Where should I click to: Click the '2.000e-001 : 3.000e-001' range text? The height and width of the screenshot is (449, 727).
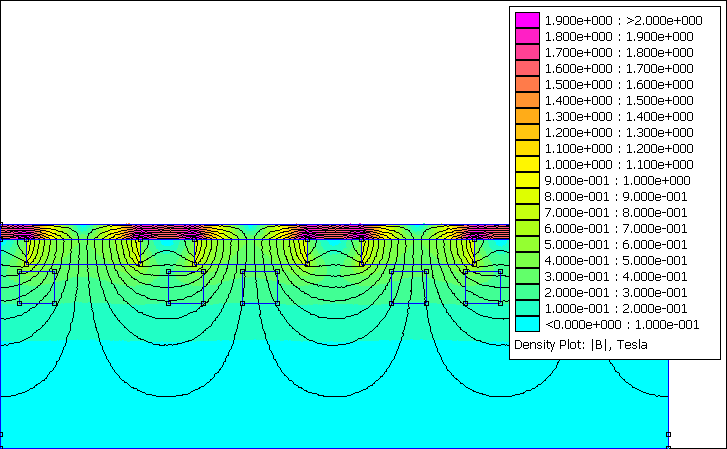[x=616, y=292]
